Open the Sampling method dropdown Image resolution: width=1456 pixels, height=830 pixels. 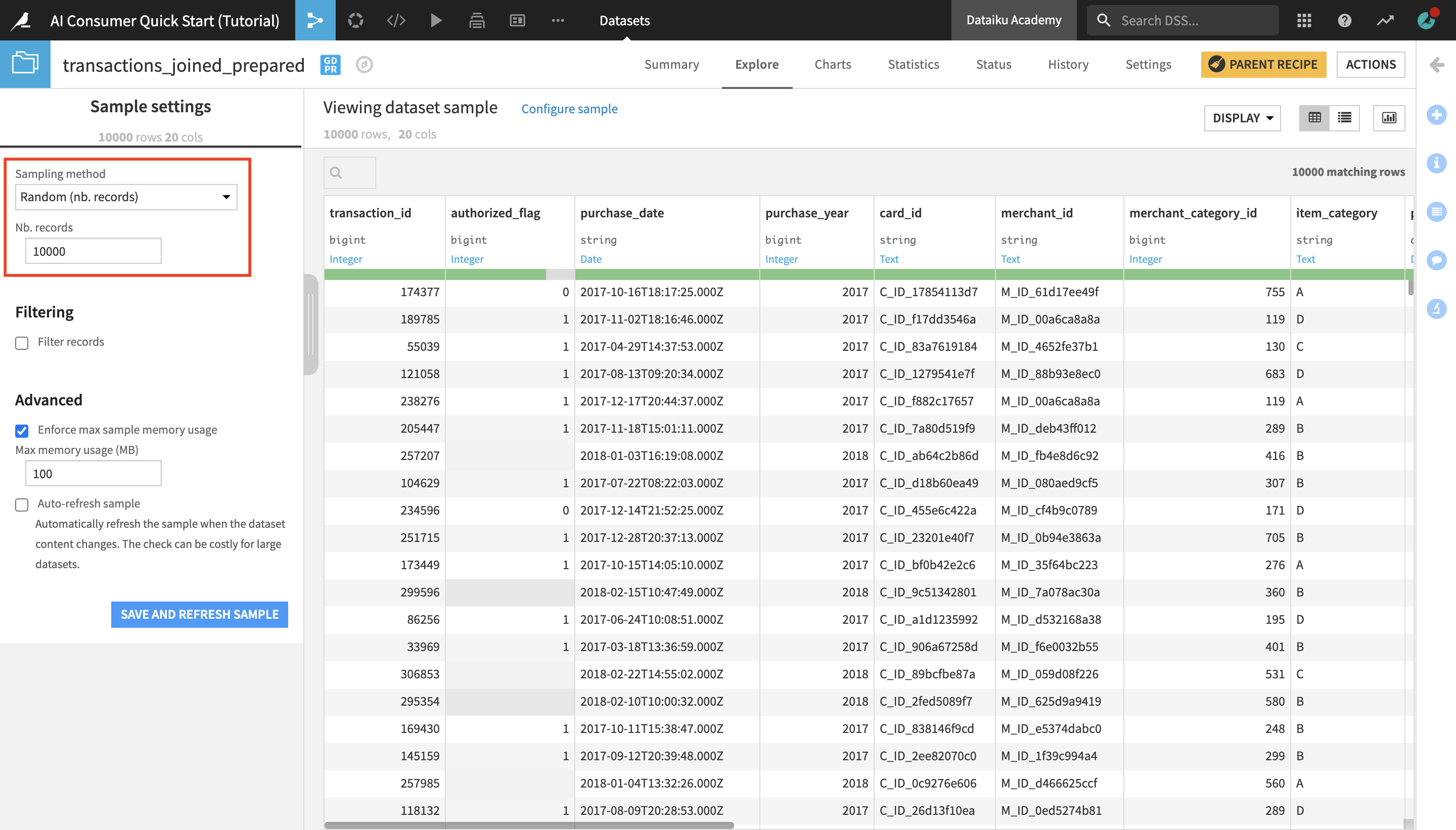point(126,197)
